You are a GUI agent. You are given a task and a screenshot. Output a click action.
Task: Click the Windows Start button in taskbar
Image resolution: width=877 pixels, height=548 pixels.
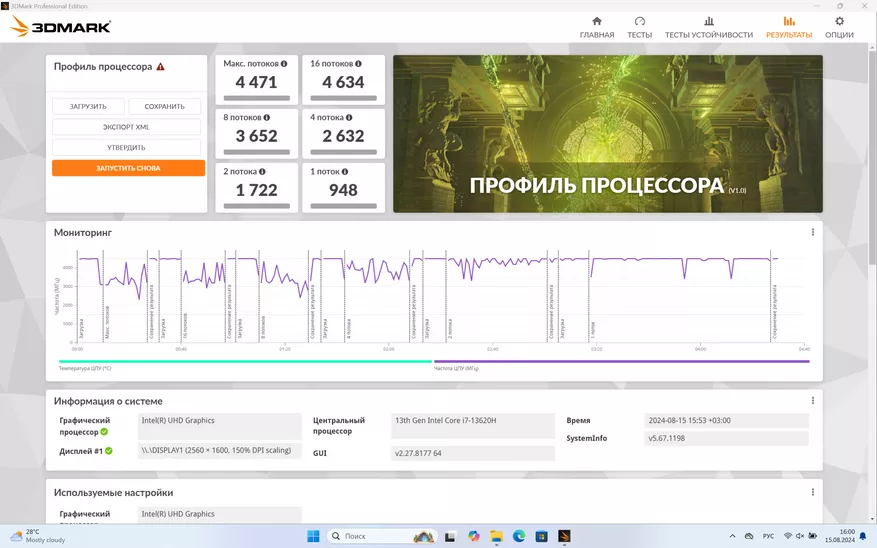tap(313, 536)
